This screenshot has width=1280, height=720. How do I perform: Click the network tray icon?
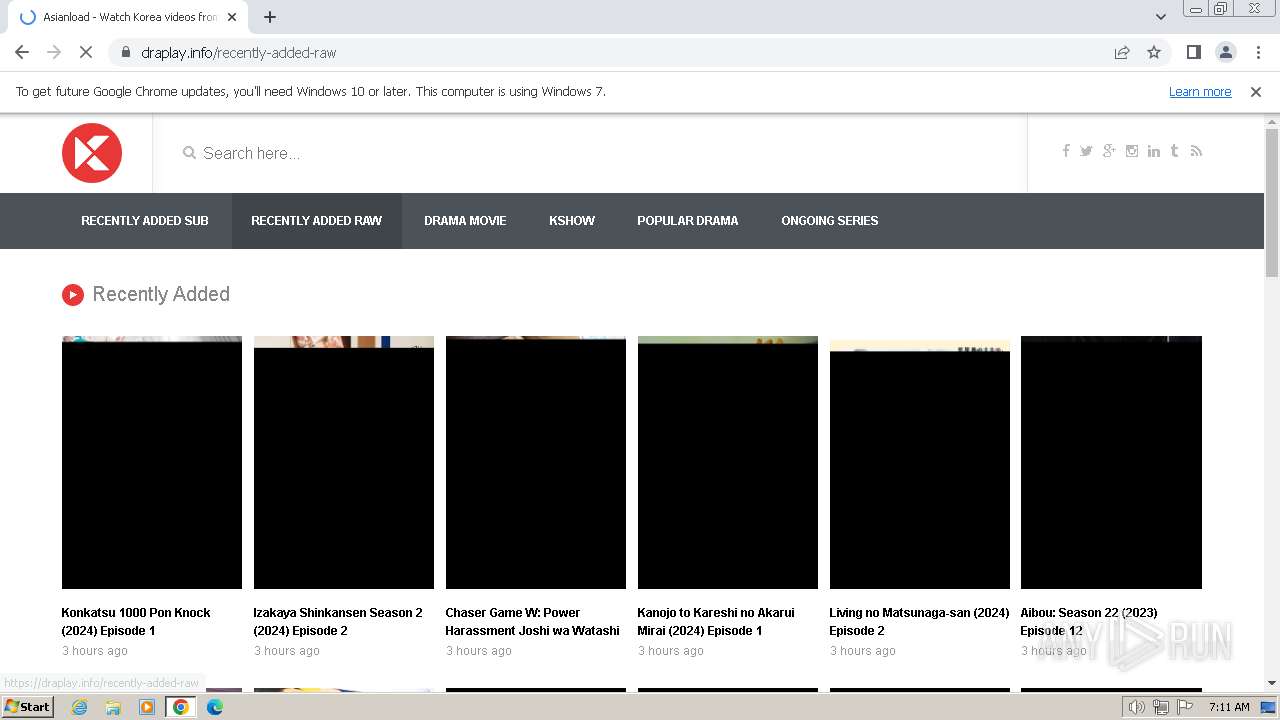(x=1161, y=707)
